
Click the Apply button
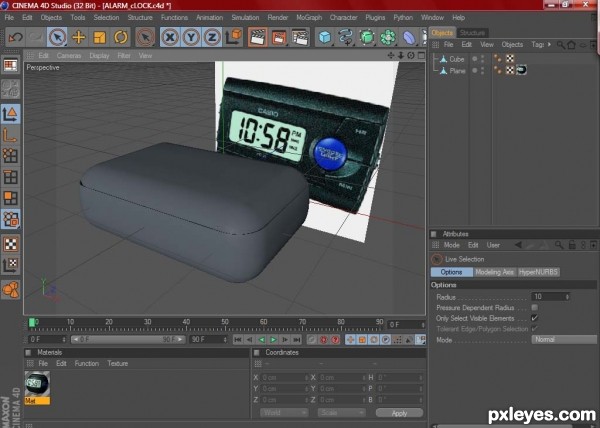coord(399,413)
